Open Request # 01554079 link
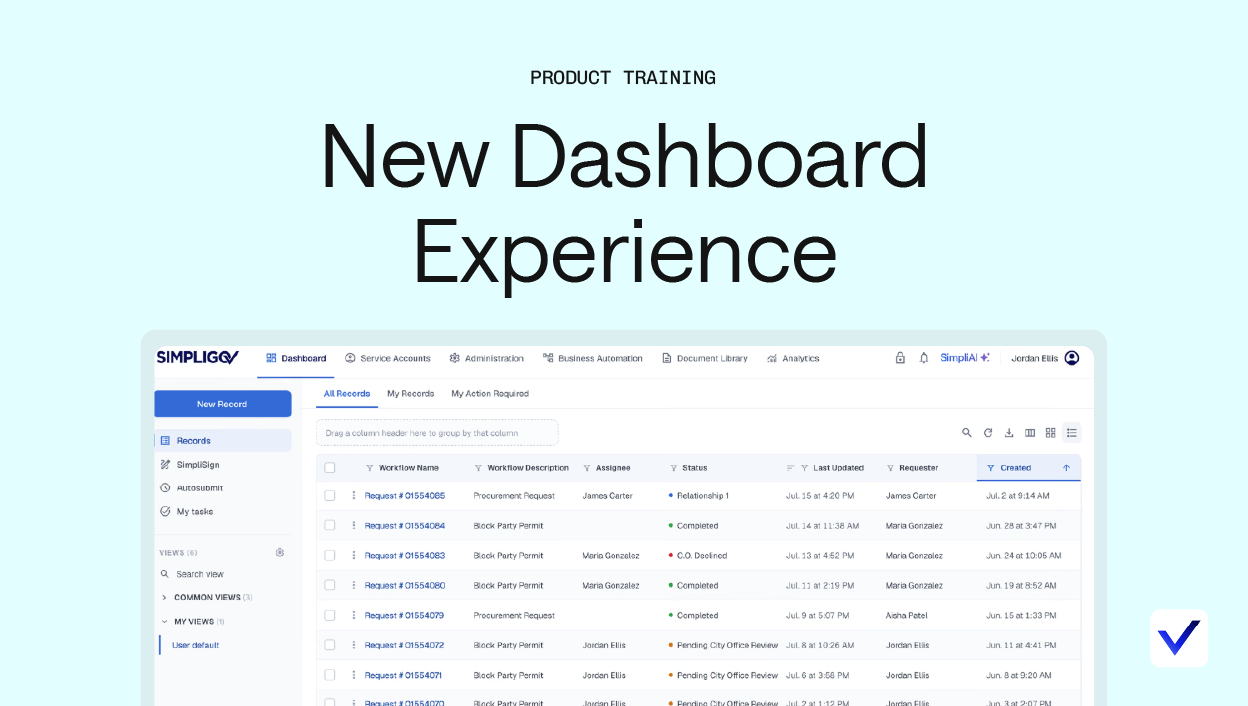The width and height of the screenshot is (1248, 706). coord(404,616)
